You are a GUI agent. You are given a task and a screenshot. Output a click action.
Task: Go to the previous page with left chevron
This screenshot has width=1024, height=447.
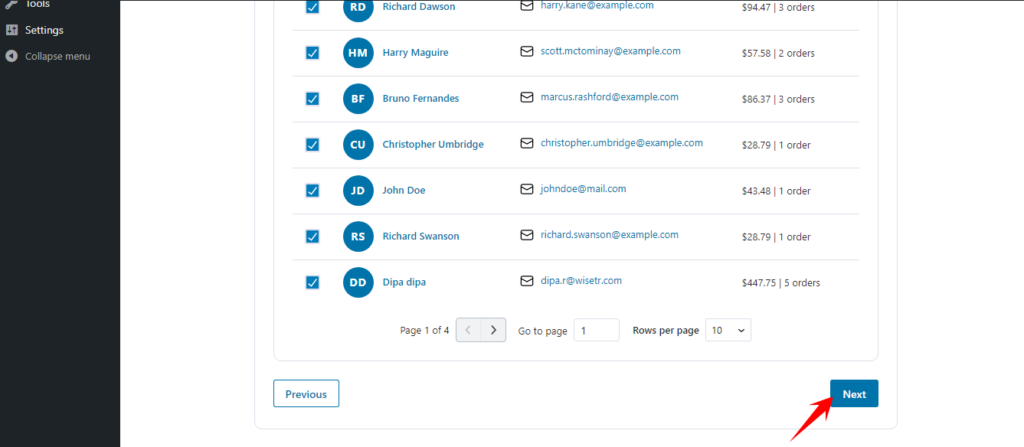point(468,330)
